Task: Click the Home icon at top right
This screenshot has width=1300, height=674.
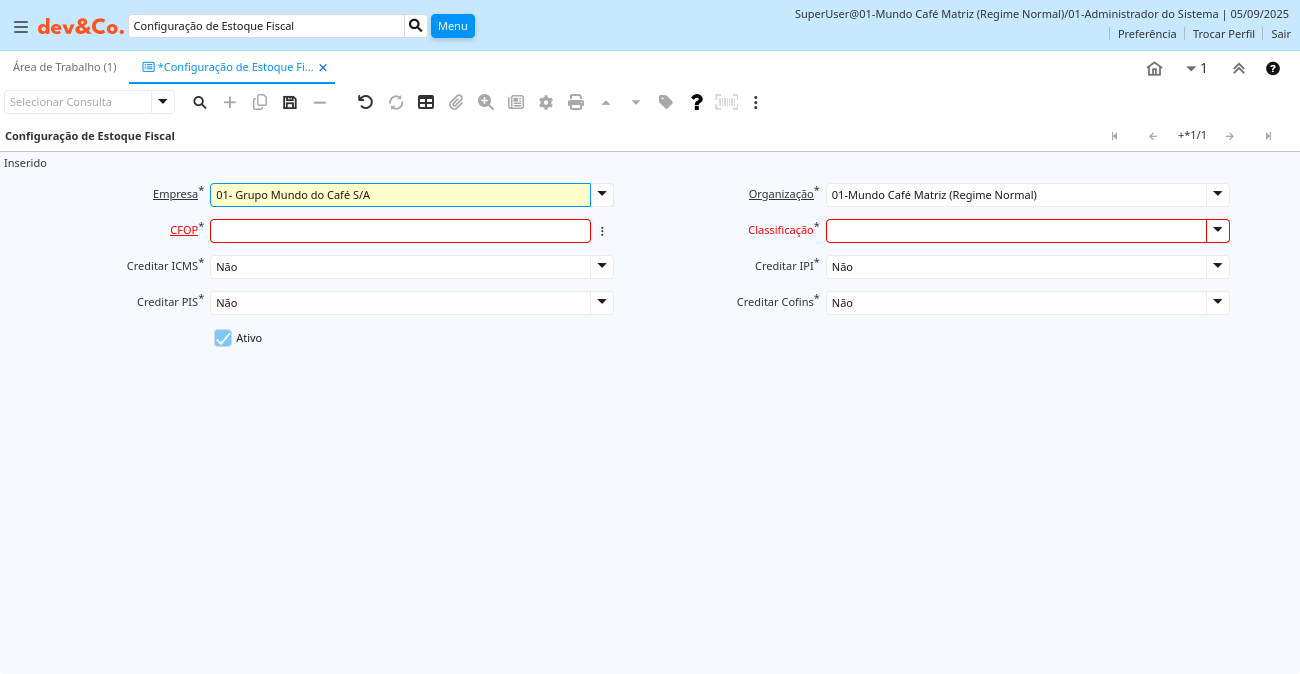Action: pyautogui.click(x=1154, y=68)
